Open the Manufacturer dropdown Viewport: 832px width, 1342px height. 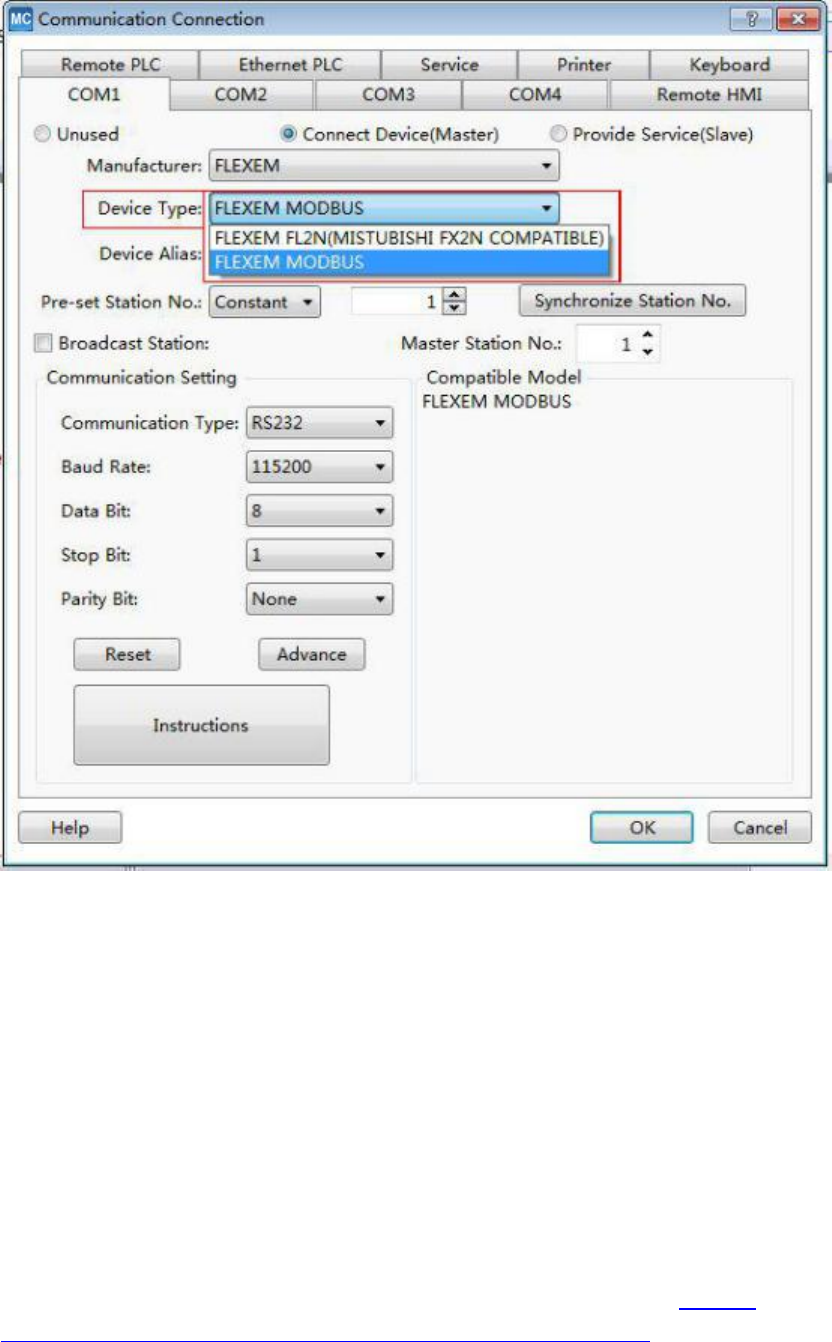384,165
